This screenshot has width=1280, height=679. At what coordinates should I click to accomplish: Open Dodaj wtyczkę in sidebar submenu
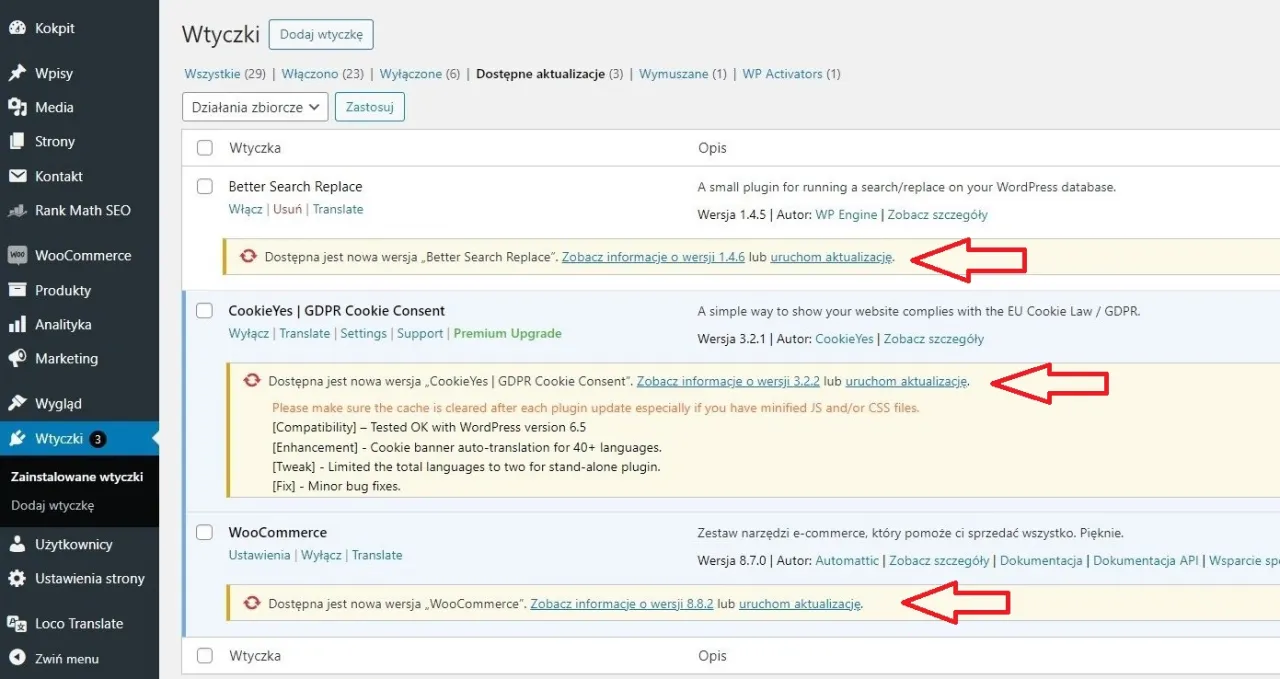[52, 505]
